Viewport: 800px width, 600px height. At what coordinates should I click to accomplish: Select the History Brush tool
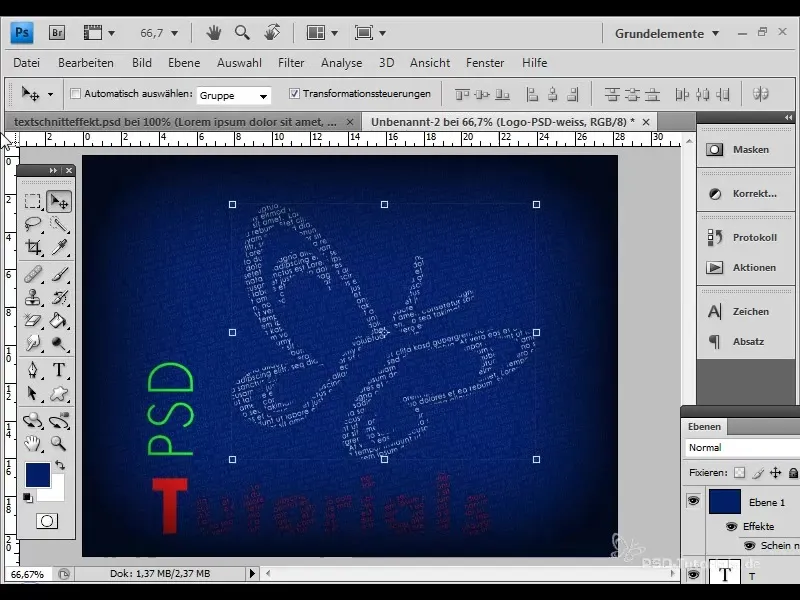pos(59,297)
